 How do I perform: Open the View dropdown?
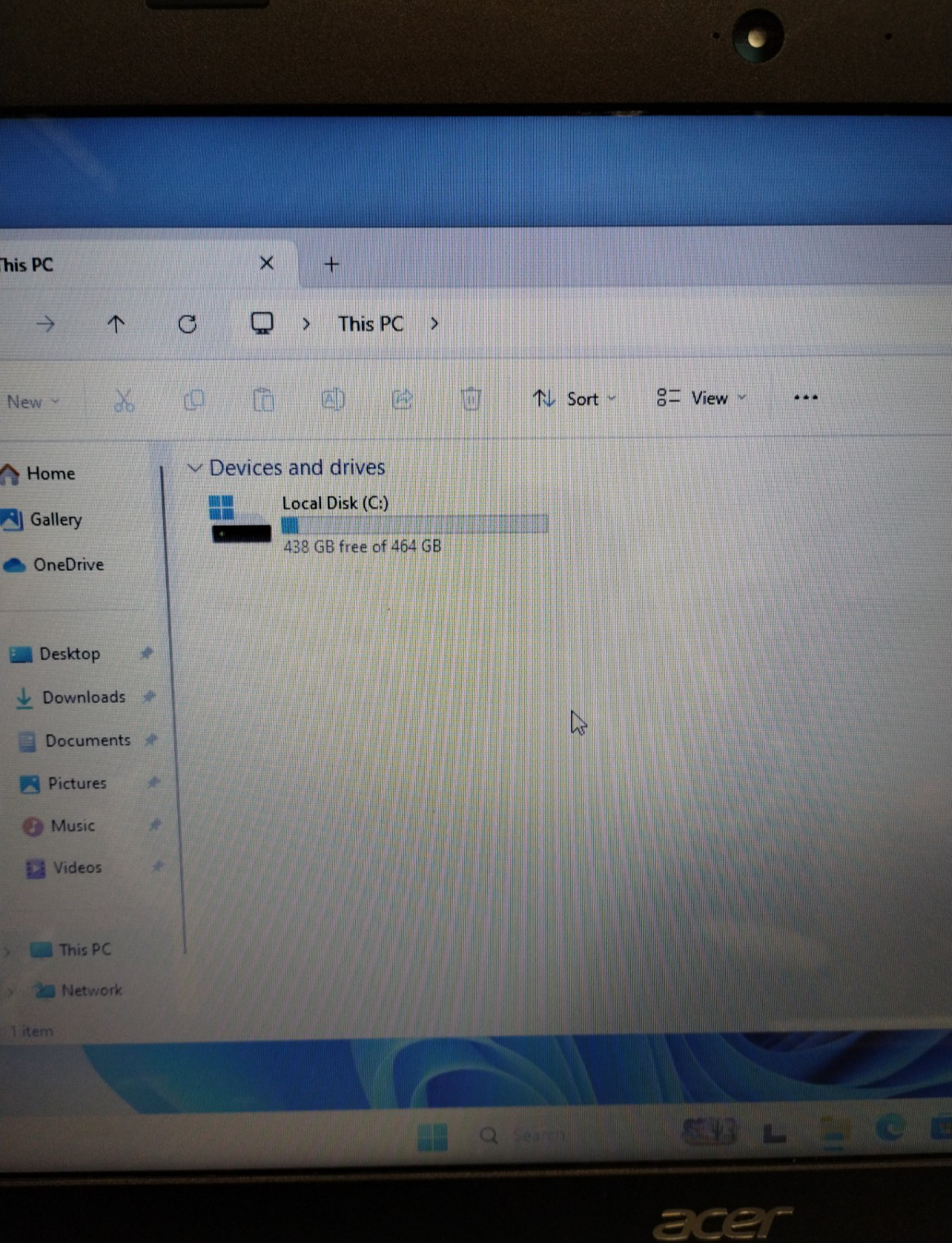tap(701, 398)
